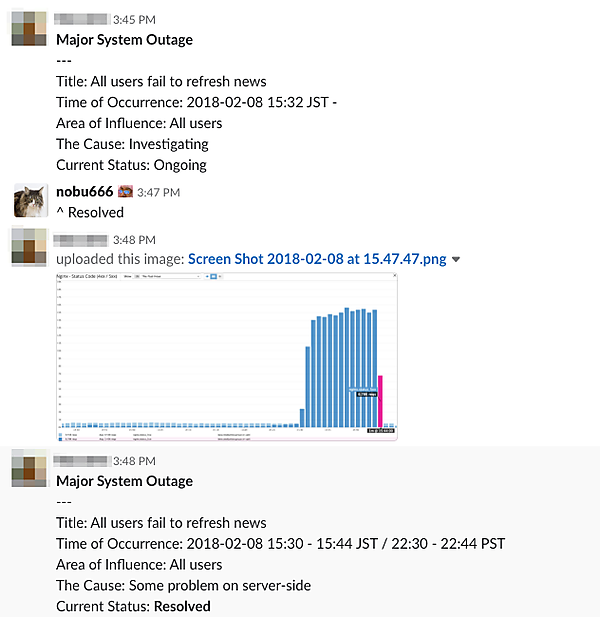Click blurred username above uploaded image
The width and height of the screenshot is (600, 617).
(80, 240)
